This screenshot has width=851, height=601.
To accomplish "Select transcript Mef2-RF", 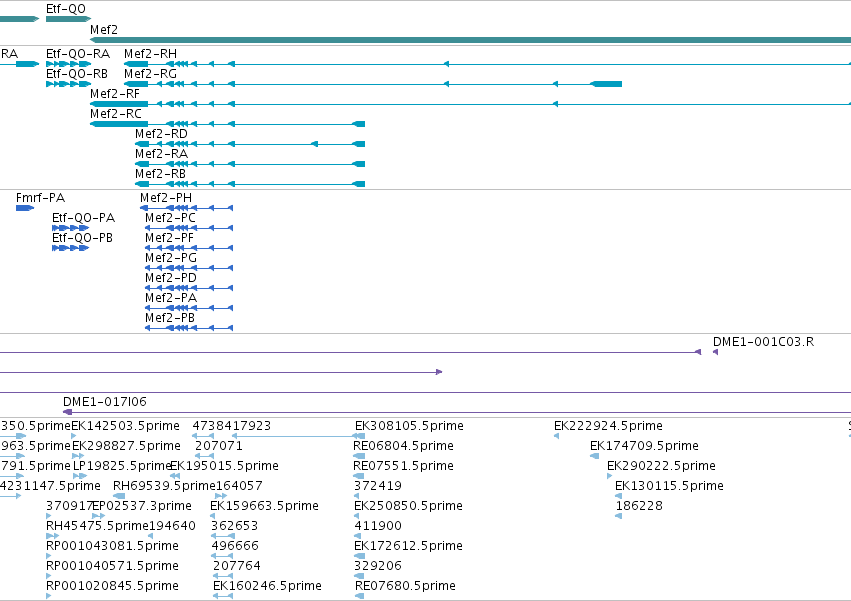I will click(x=471, y=104).
